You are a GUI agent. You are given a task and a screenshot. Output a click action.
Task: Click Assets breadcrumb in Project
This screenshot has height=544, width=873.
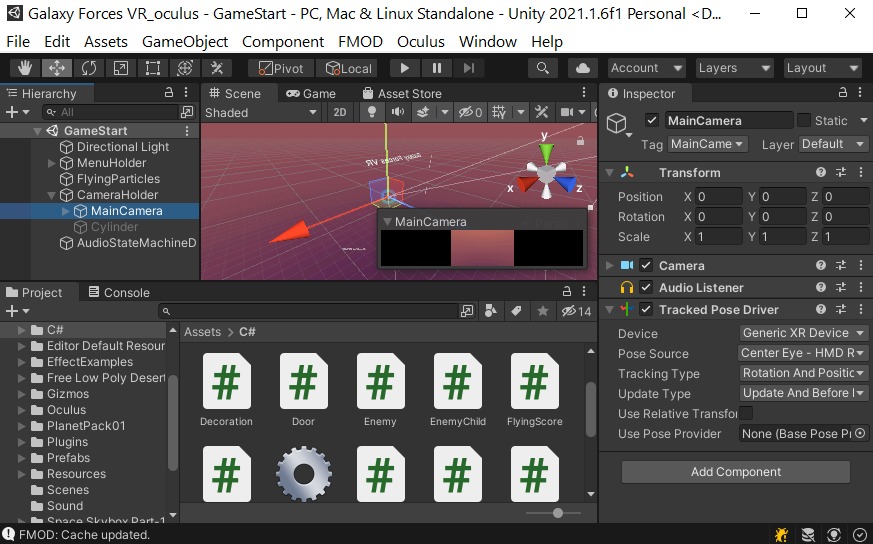pos(202,332)
